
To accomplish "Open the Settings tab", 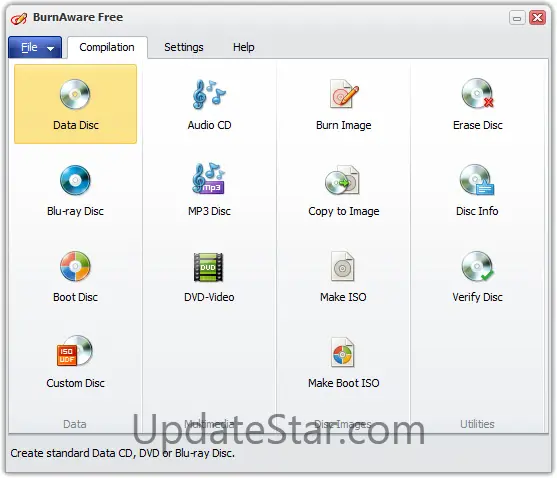I will [184, 47].
